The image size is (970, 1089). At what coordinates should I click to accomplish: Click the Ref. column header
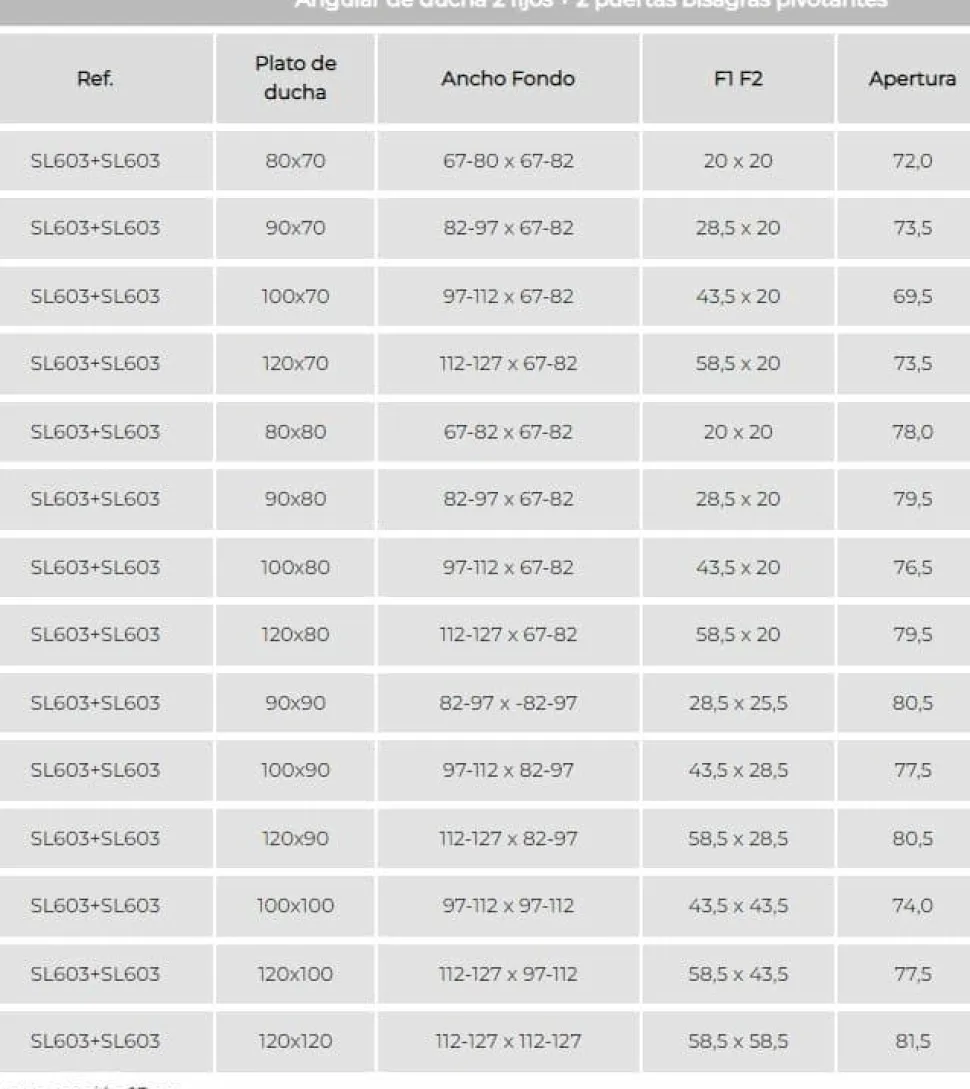pyautogui.click(x=95, y=78)
